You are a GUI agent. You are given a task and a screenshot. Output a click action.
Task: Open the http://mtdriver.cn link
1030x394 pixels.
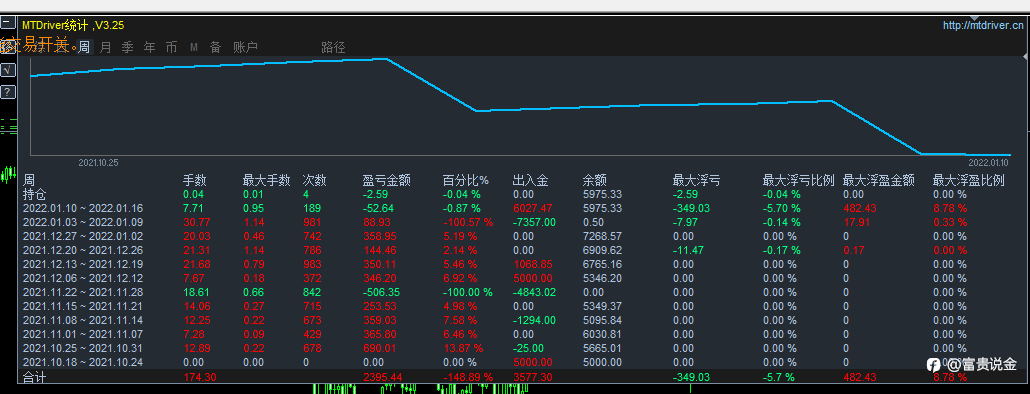(x=983, y=26)
